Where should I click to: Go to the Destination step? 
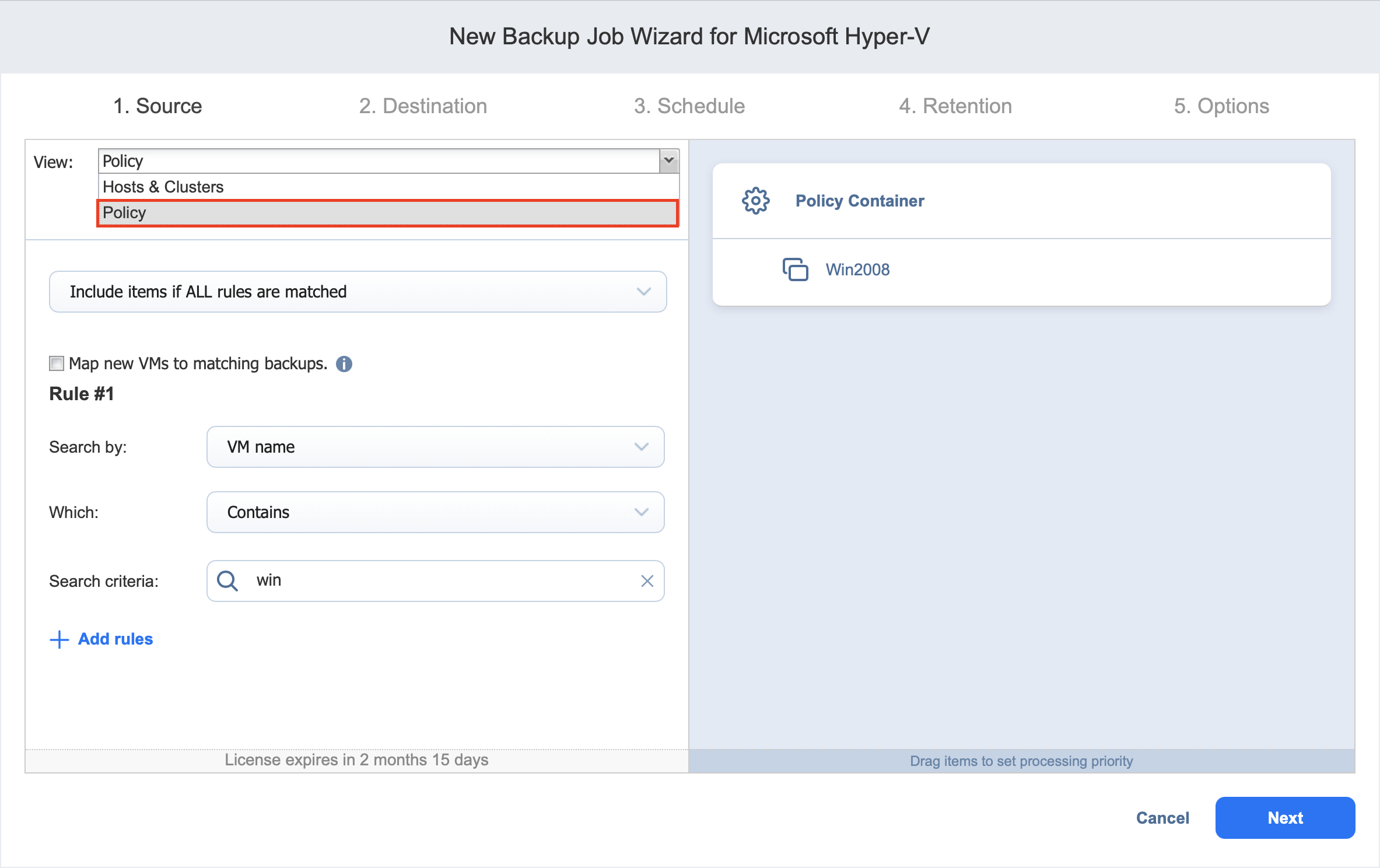point(423,106)
